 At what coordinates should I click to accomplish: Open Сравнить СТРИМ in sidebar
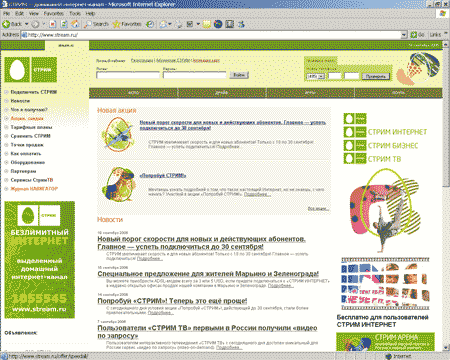coord(30,136)
